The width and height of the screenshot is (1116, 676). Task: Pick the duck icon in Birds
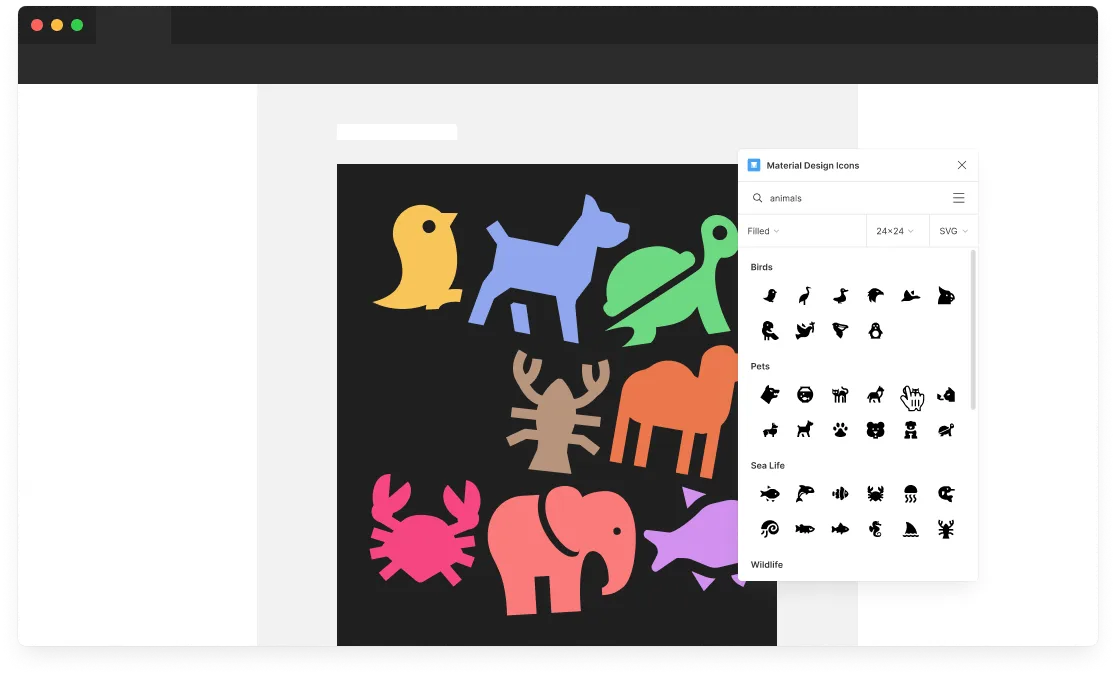(840, 296)
